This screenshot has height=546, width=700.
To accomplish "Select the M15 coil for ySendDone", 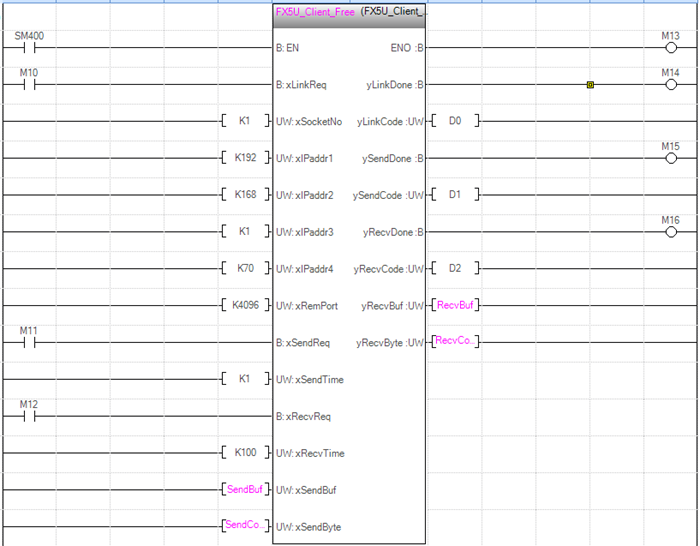I will (670, 158).
